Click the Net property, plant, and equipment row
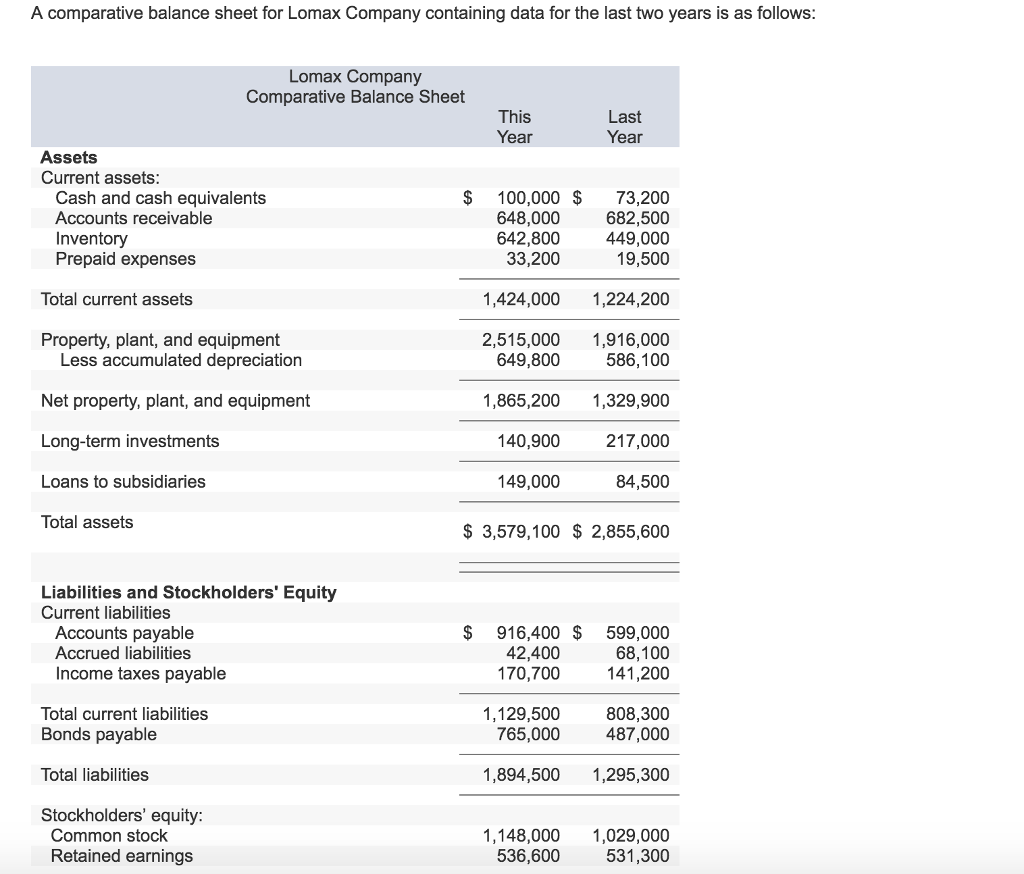The image size is (1024, 874). click(174, 399)
